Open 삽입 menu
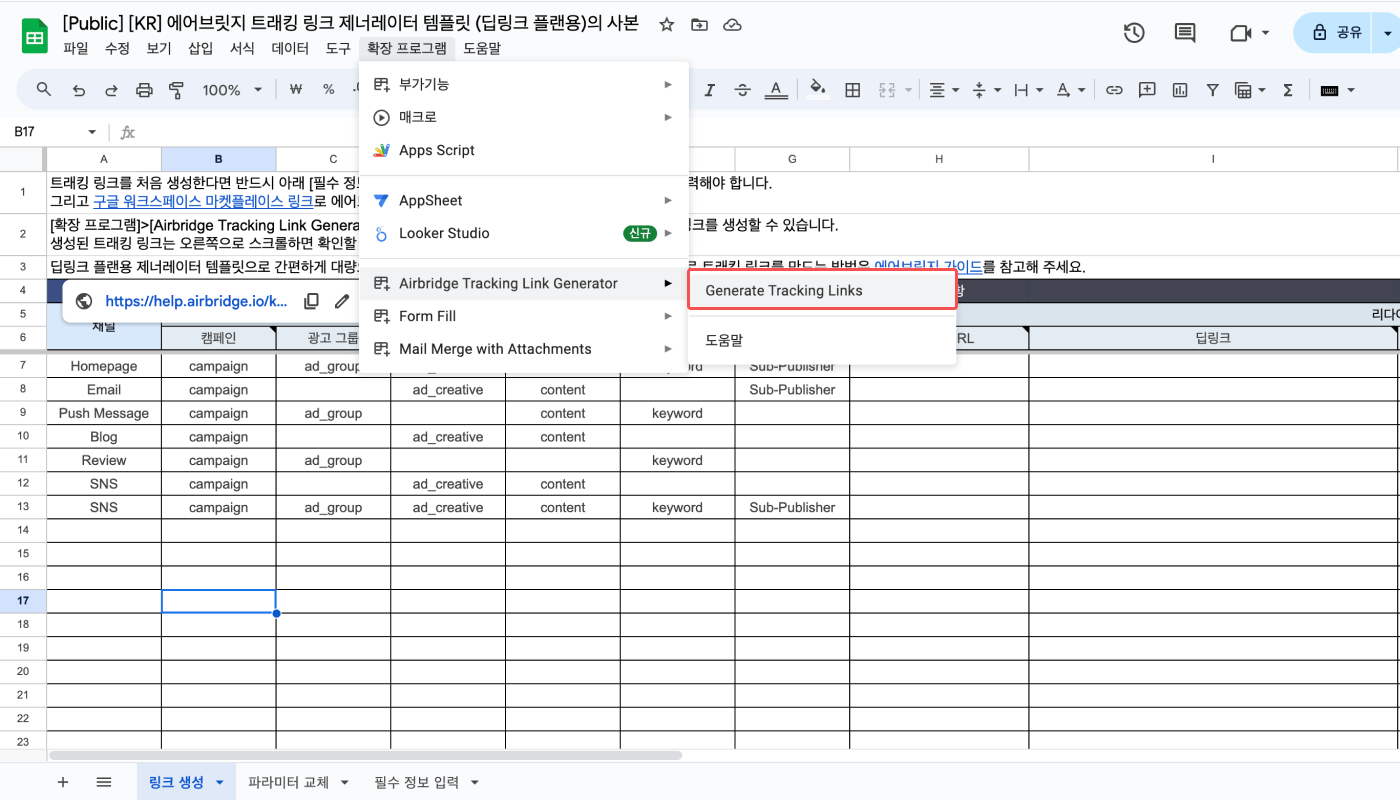The width and height of the screenshot is (1400, 800). [x=200, y=48]
